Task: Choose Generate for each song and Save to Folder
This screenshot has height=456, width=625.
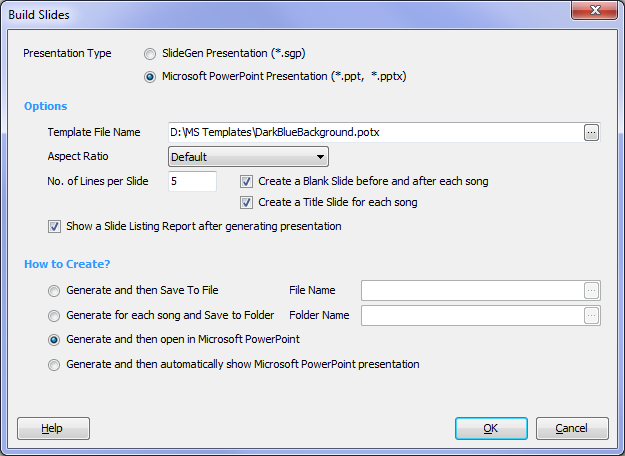Action: pyautogui.click(x=54, y=316)
